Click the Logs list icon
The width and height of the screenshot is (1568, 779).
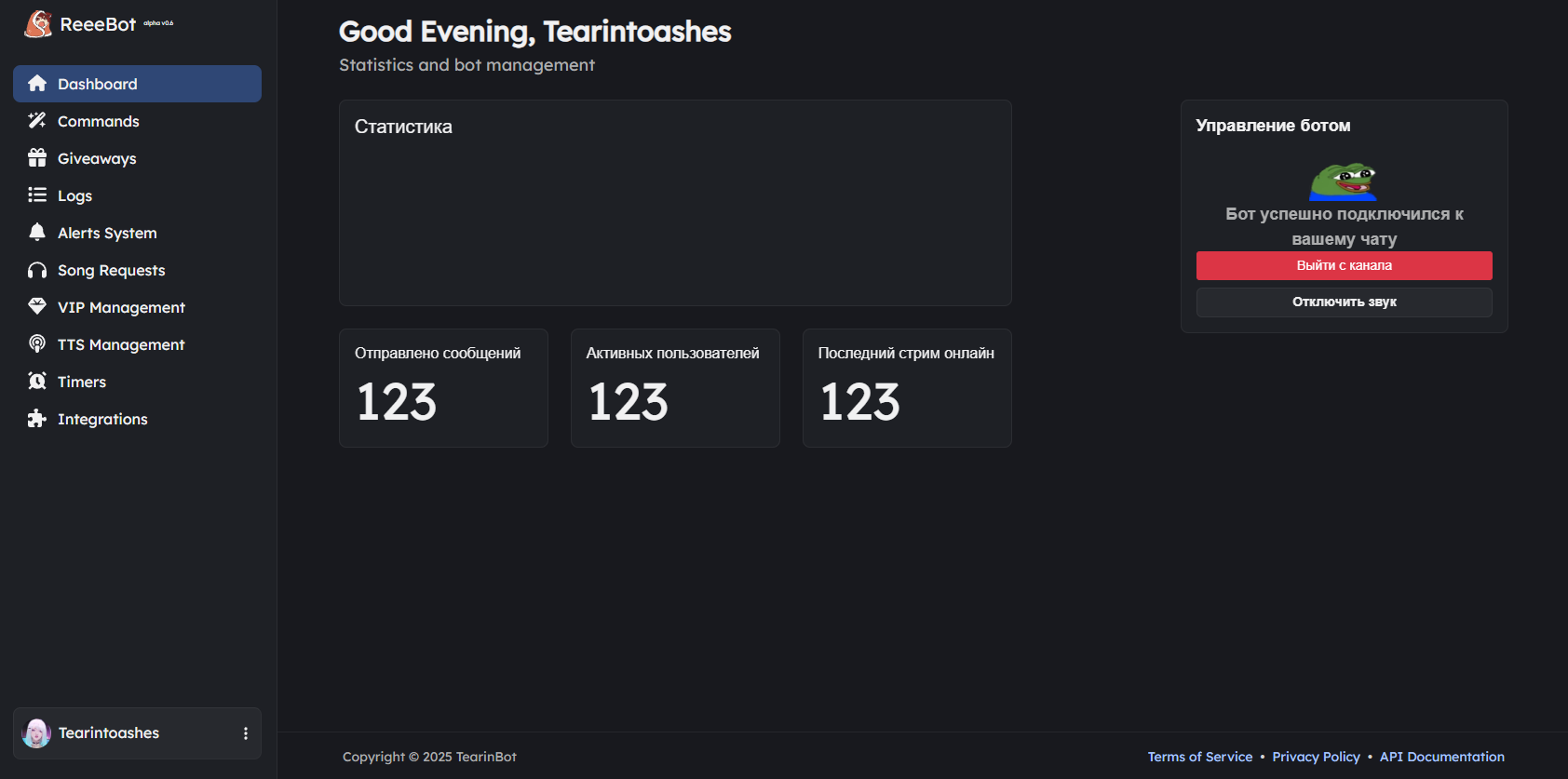[37, 195]
